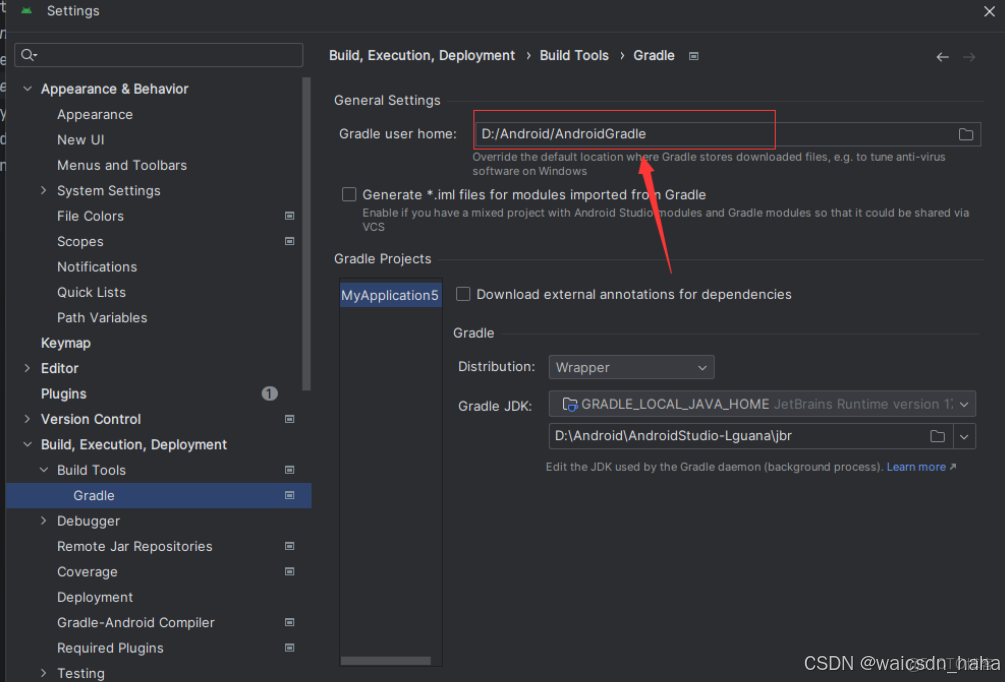
Task: Click the project-scope icon next to File Colors
Action: 289,216
